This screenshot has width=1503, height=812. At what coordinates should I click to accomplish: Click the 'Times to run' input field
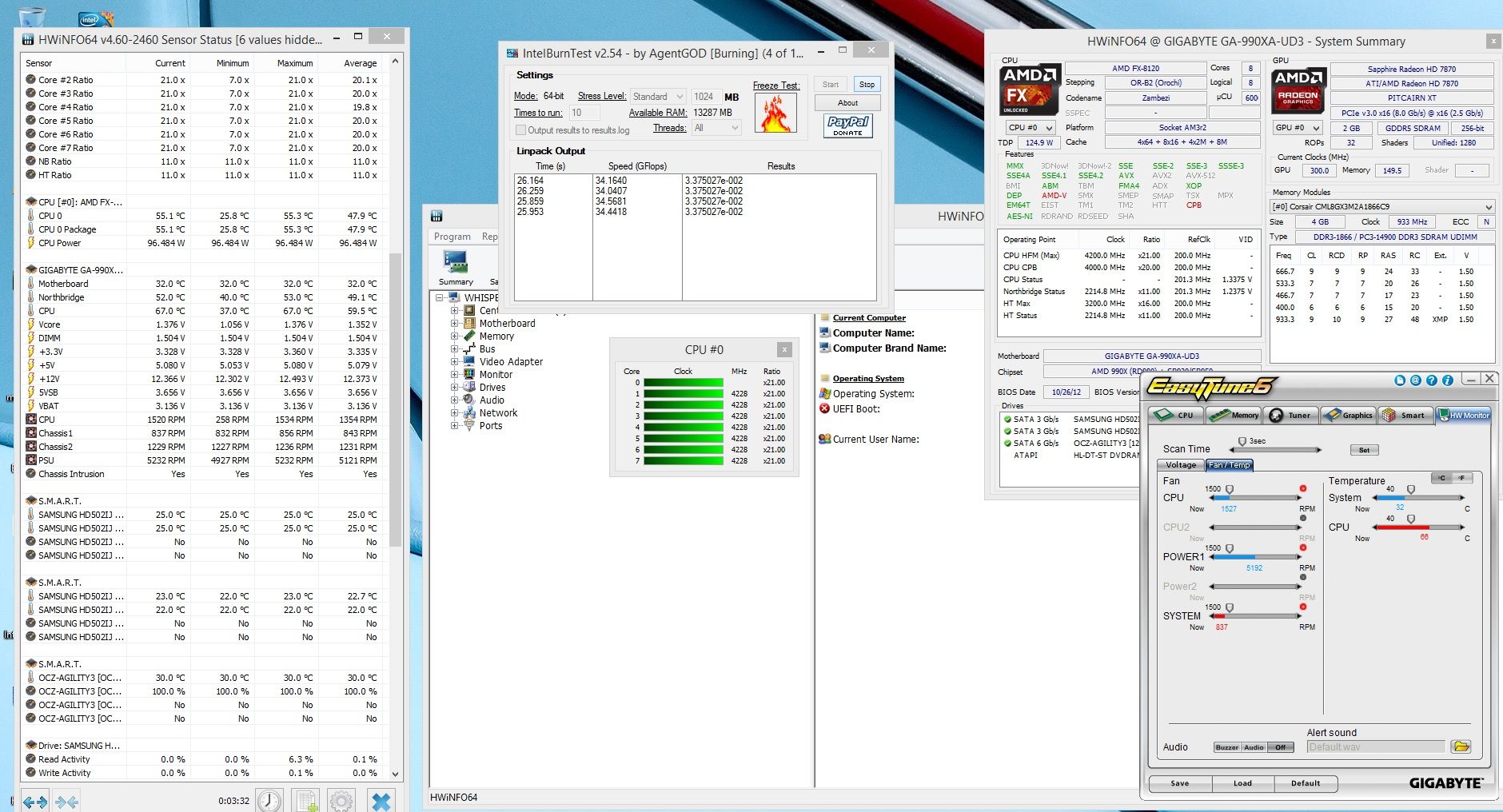pyautogui.click(x=583, y=113)
